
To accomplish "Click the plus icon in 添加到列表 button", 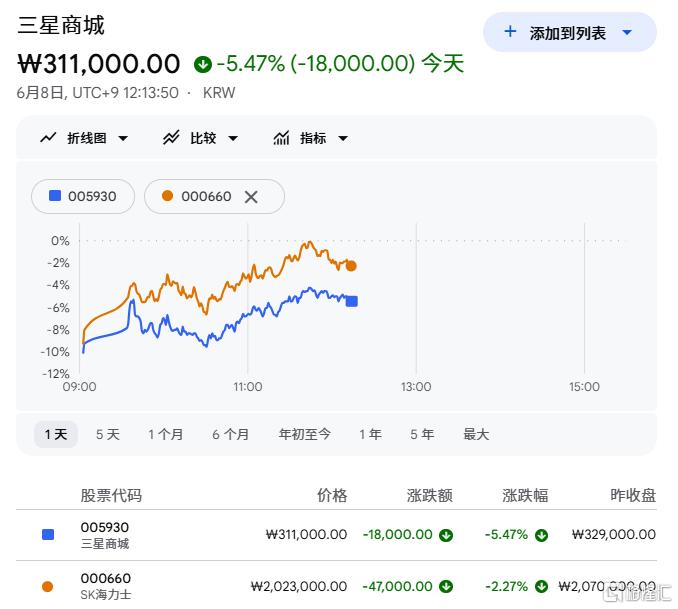I will (x=510, y=32).
